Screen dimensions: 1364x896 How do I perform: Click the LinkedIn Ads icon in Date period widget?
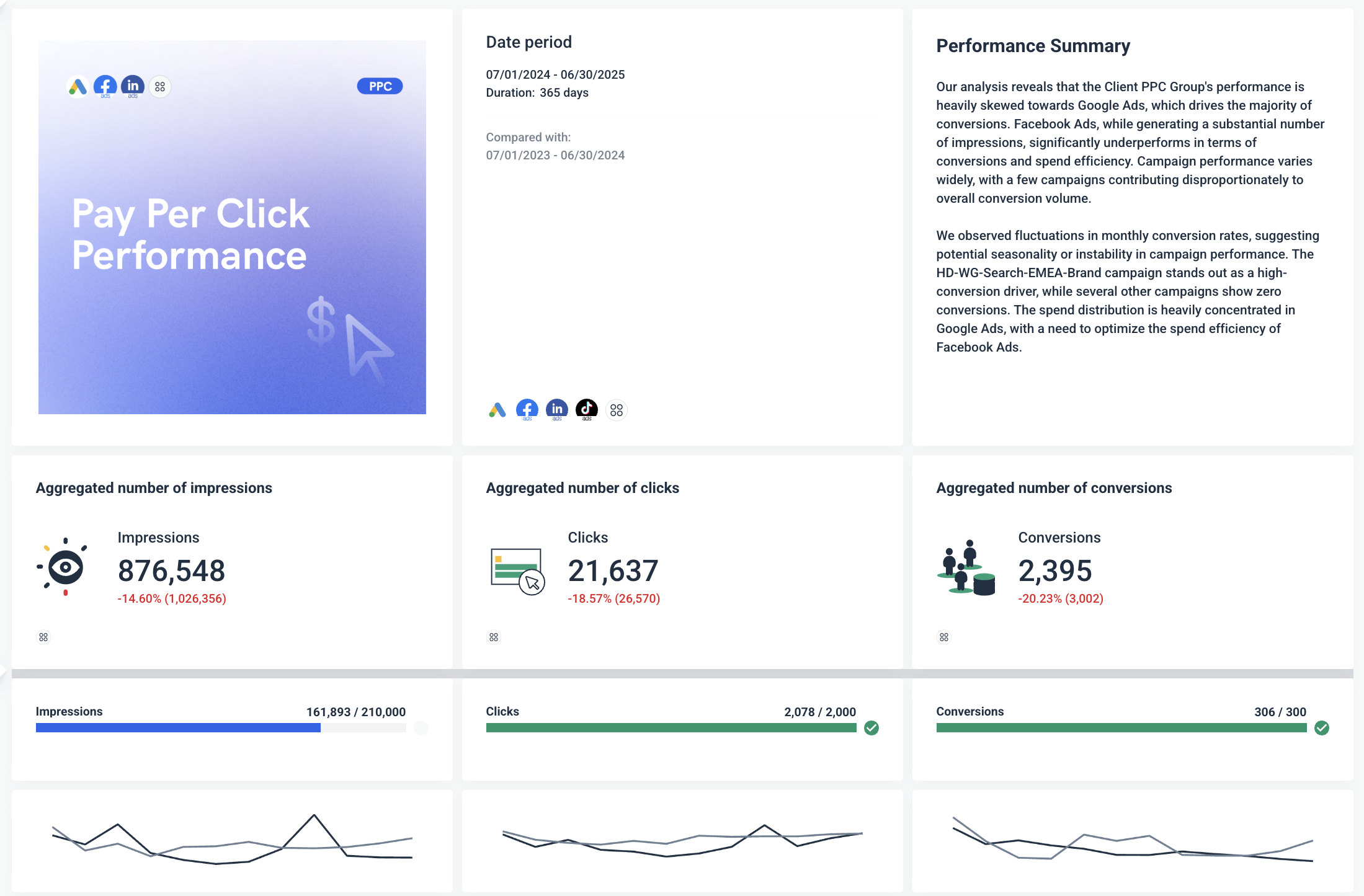tap(556, 409)
